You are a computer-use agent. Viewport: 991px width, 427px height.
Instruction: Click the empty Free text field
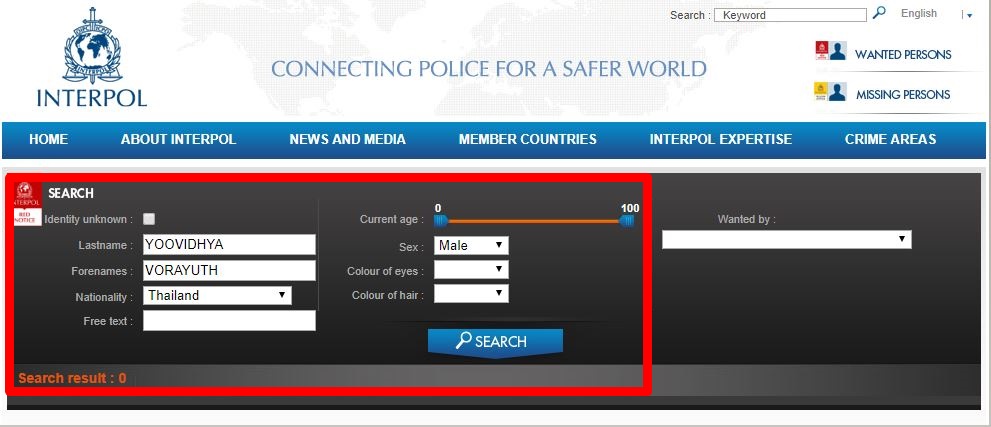pyautogui.click(x=229, y=320)
